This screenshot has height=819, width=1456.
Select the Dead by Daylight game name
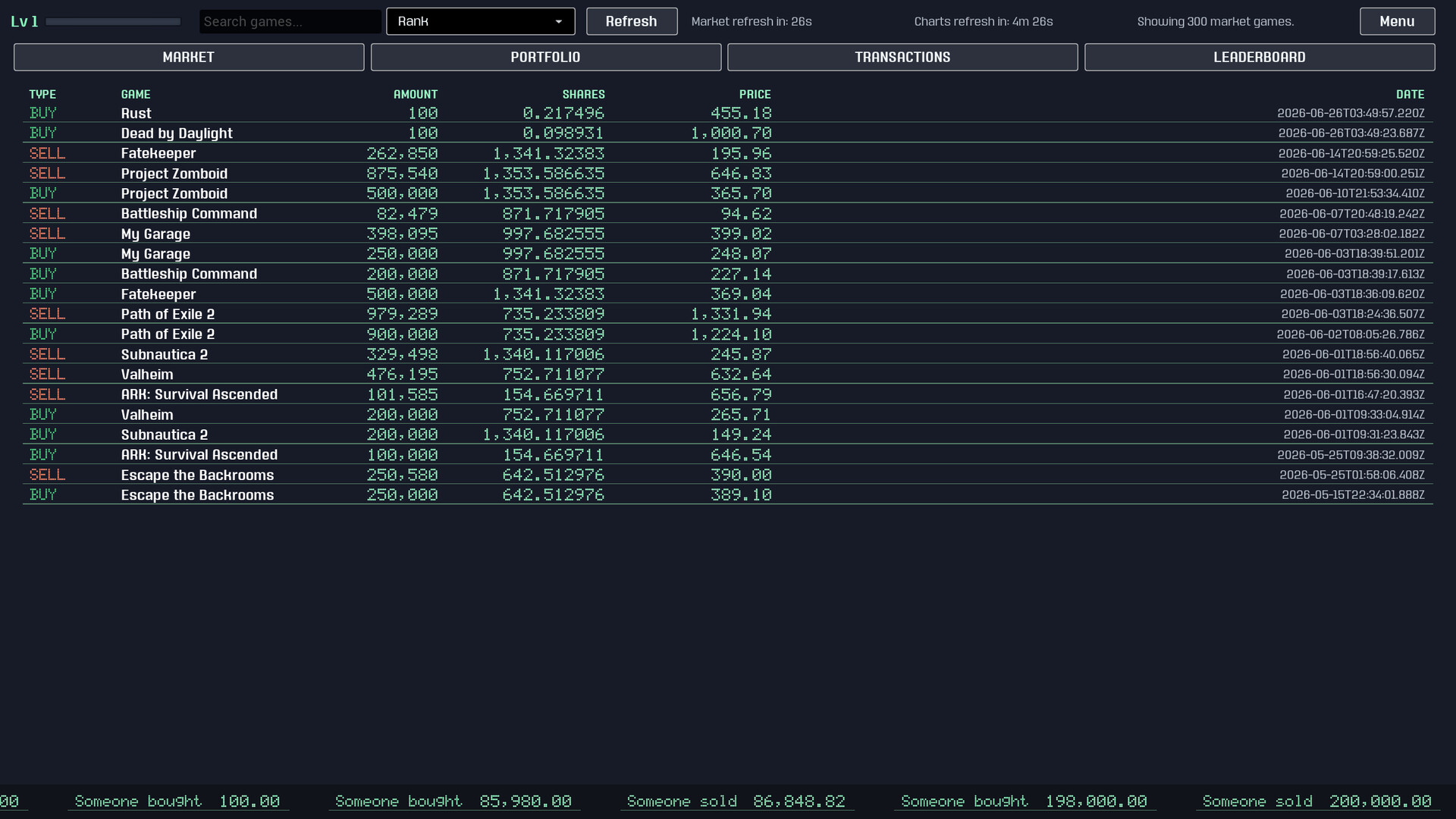177,133
